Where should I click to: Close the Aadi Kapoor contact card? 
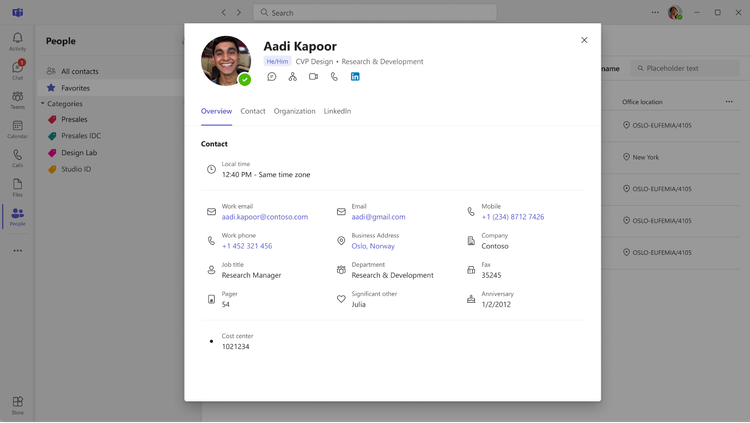coord(584,40)
